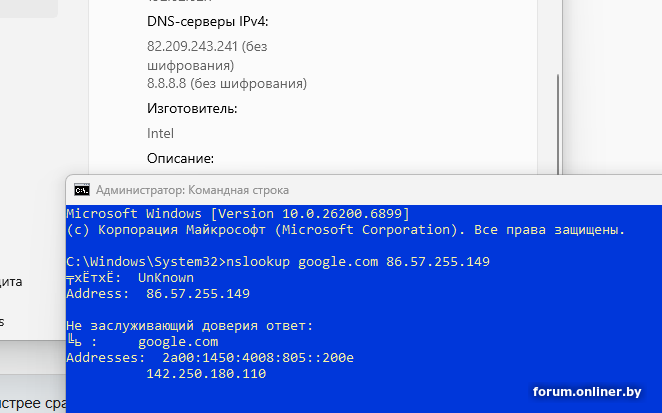The width and height of the screenshot is (662, 413).
Task: Click the 'Microsoft Windows [Version 10.0.26200.6899]' line
Action: 237,213
